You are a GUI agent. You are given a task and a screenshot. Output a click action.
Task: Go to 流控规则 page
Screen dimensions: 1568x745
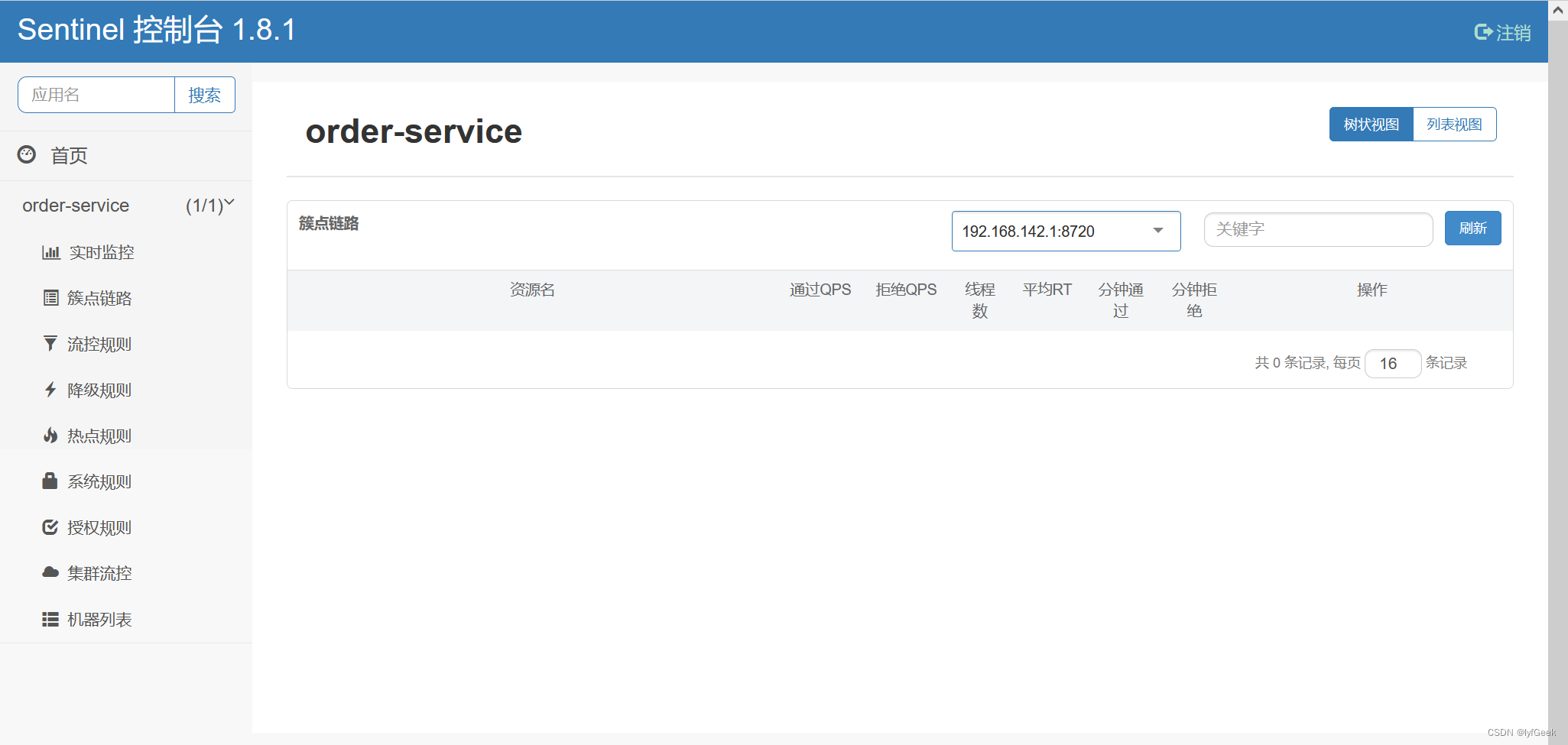[x=99, y=344]
